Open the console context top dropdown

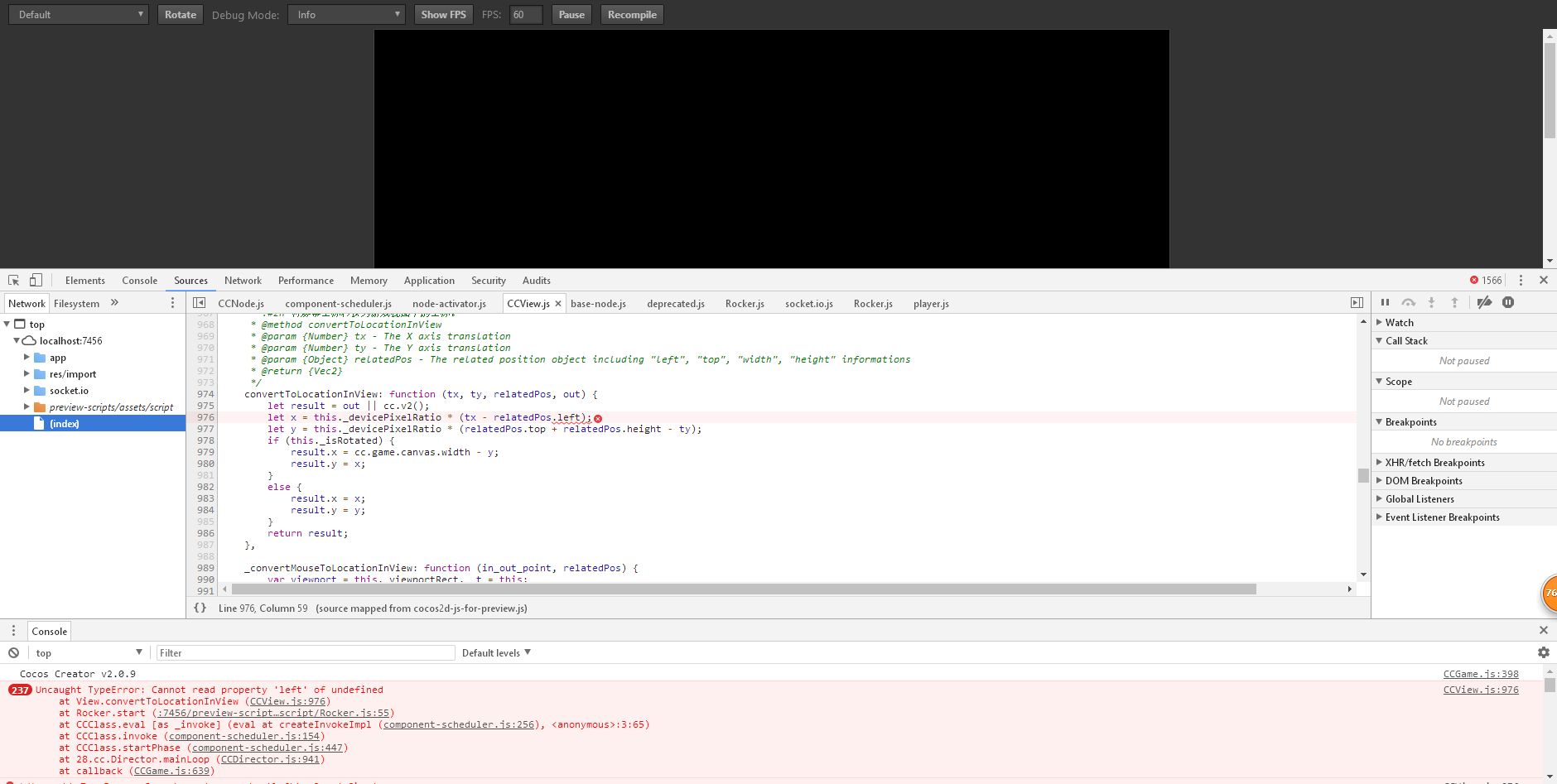point(89,653)
